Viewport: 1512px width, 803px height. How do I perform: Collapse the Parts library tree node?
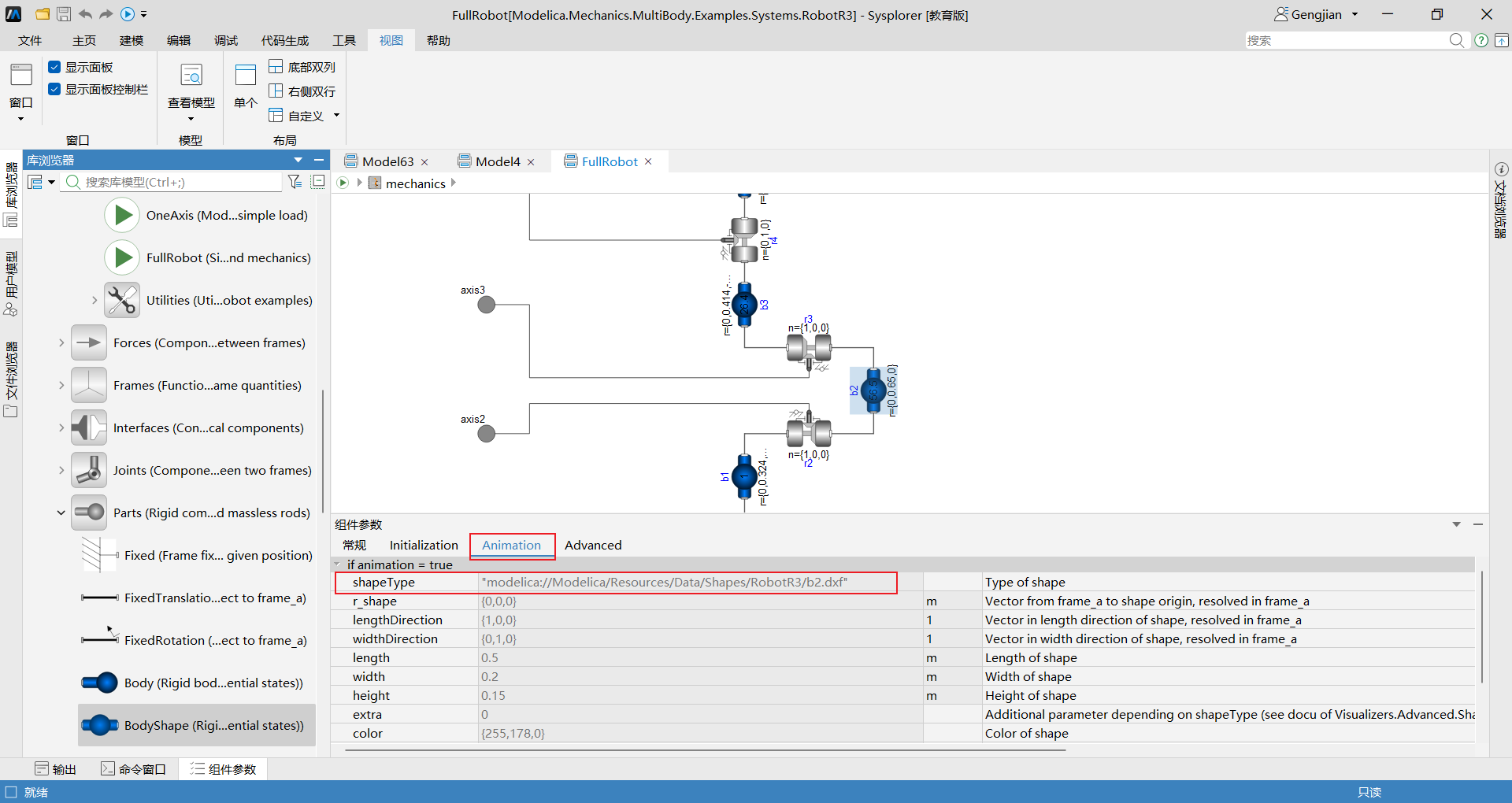(x=61, y=513)
